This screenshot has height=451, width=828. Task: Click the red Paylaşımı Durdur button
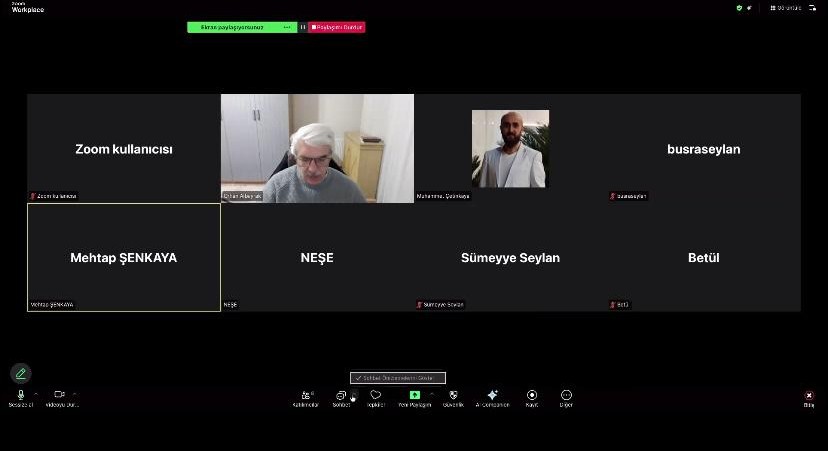(337, 27)
